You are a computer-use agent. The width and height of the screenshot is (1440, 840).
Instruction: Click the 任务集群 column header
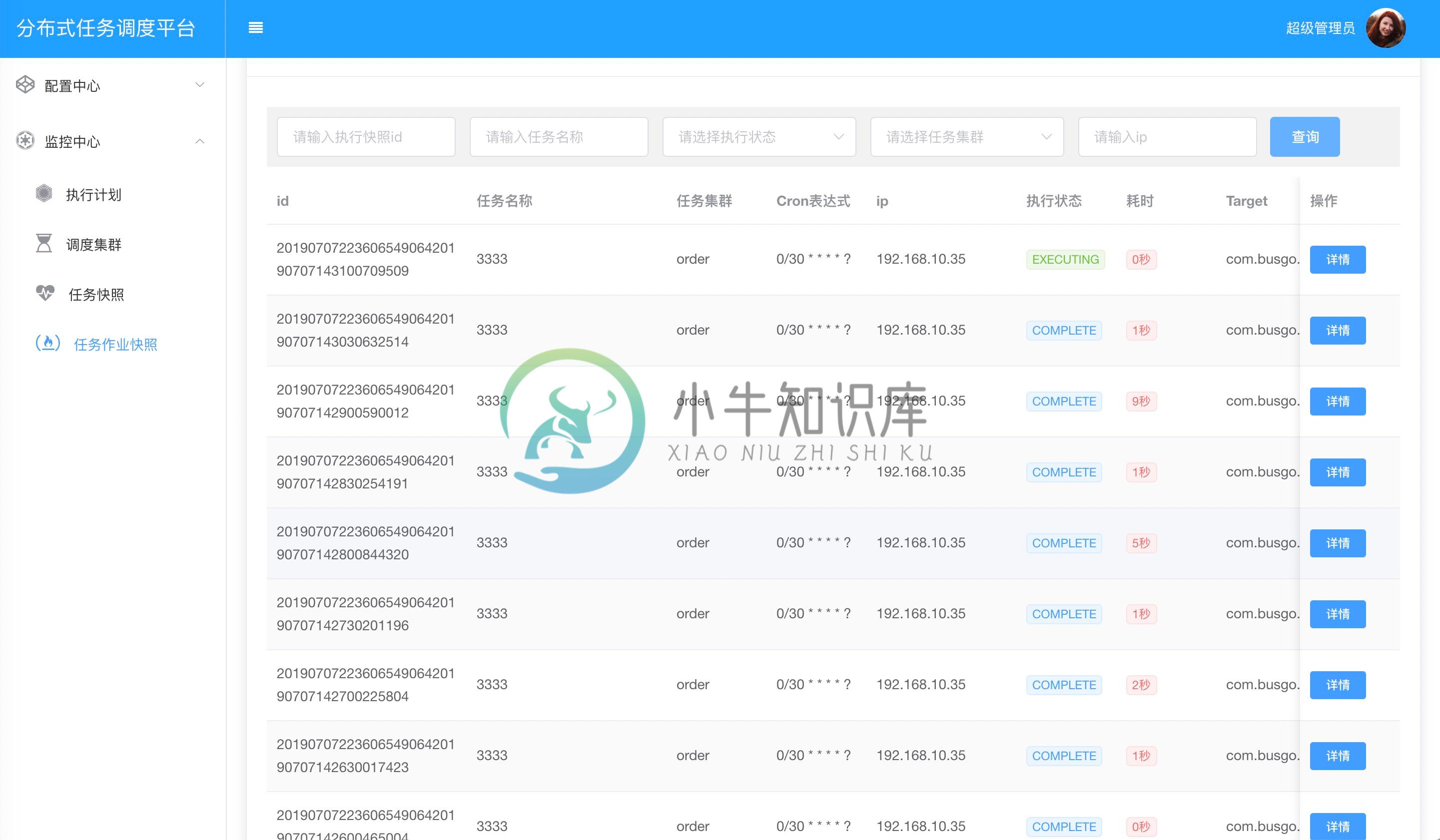704,201
